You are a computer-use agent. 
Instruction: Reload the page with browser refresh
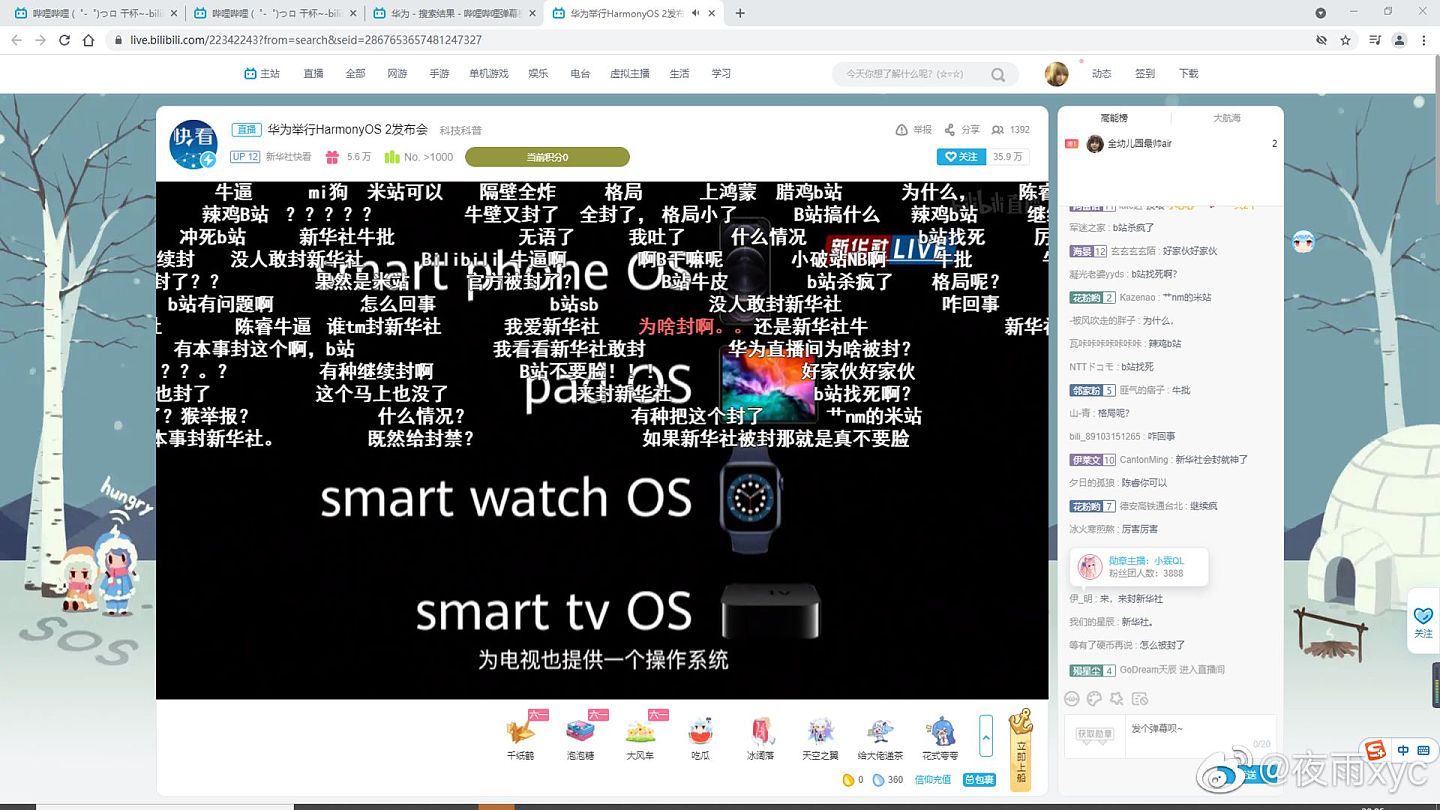[65, 40]
